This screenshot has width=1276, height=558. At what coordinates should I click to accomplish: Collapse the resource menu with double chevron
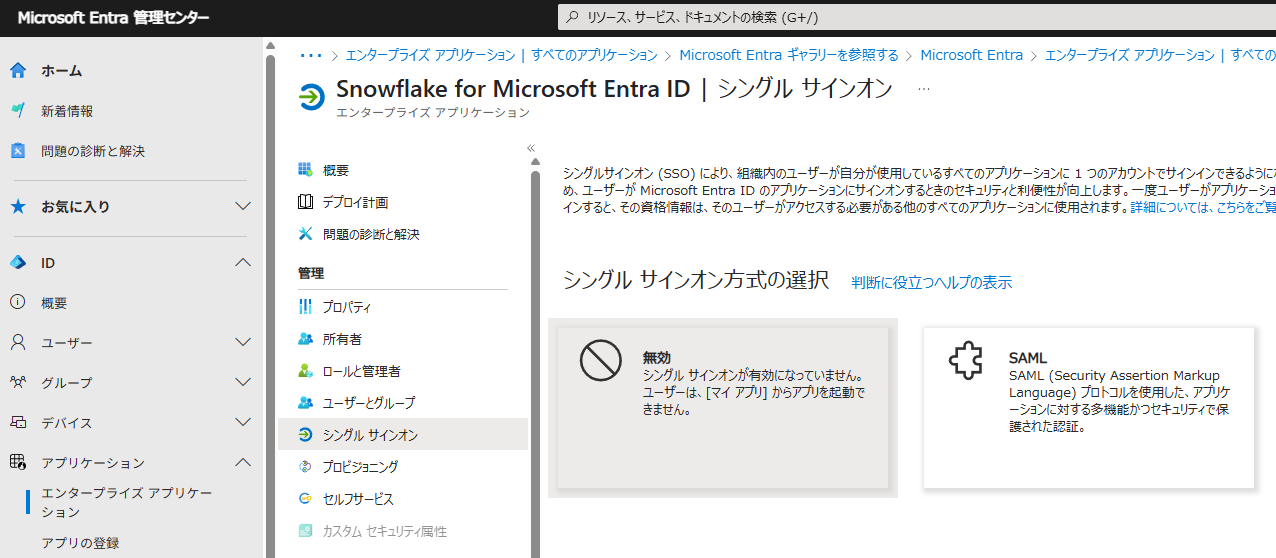pos(531,148)
